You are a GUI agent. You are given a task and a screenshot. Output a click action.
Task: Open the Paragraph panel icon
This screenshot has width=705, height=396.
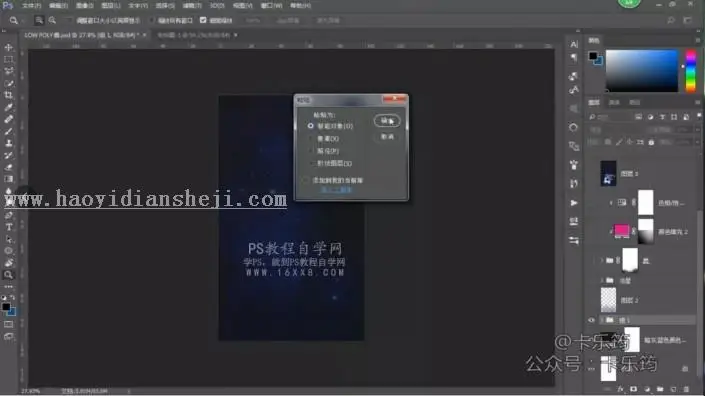pyautogui.click(x=574, y=58)
